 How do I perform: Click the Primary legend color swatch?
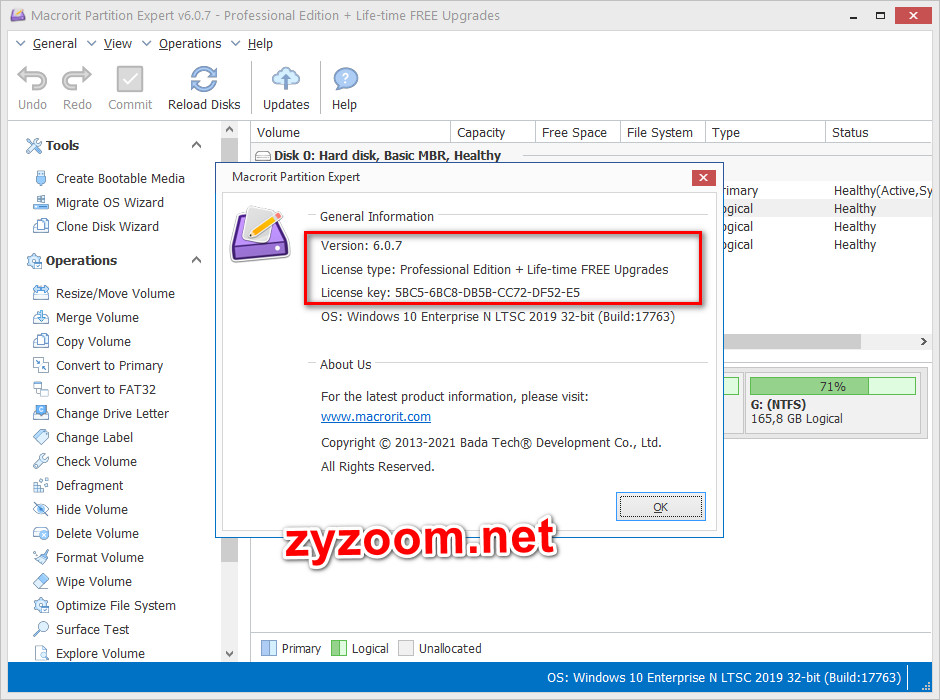pos(269,648)
